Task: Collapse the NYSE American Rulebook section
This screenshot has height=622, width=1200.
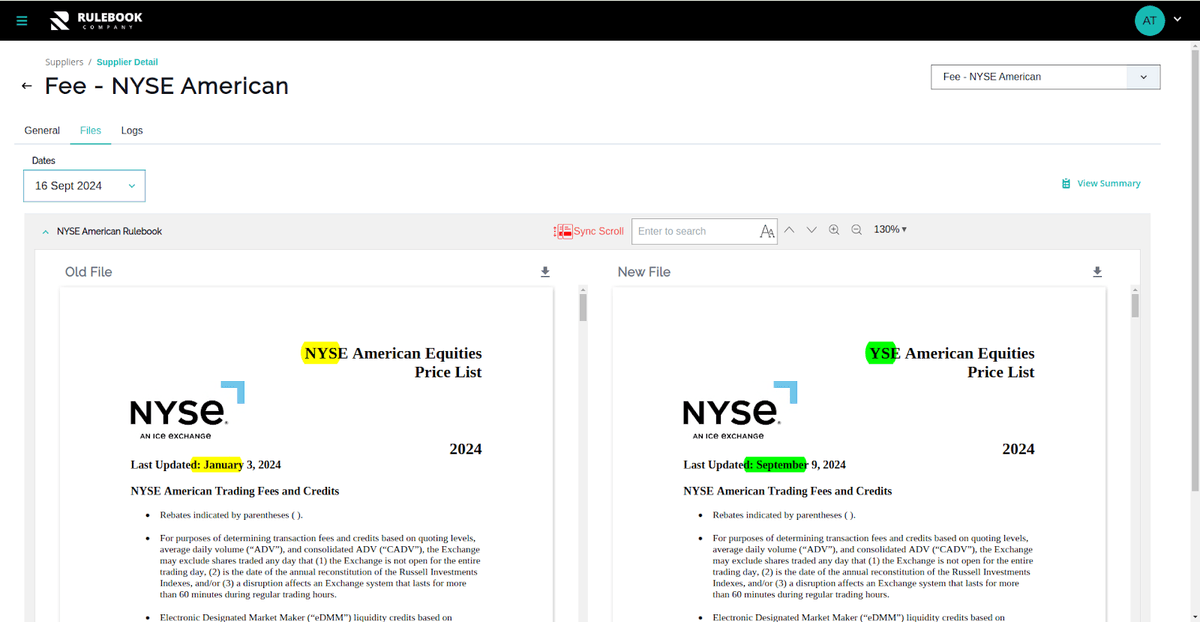Action: (x=45, y=230)
